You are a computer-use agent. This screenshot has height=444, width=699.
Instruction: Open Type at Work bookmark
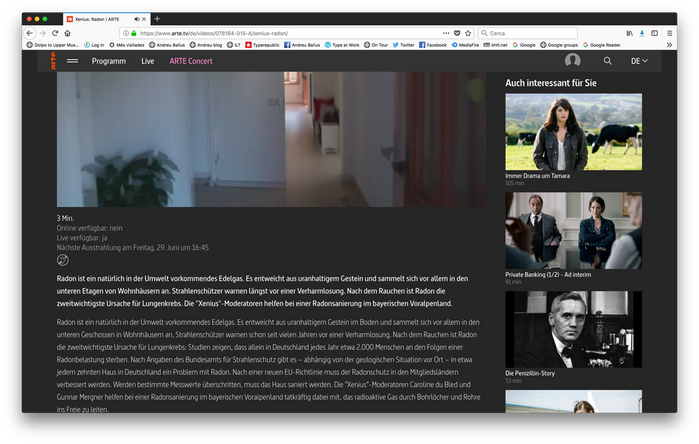pos(342,45)
